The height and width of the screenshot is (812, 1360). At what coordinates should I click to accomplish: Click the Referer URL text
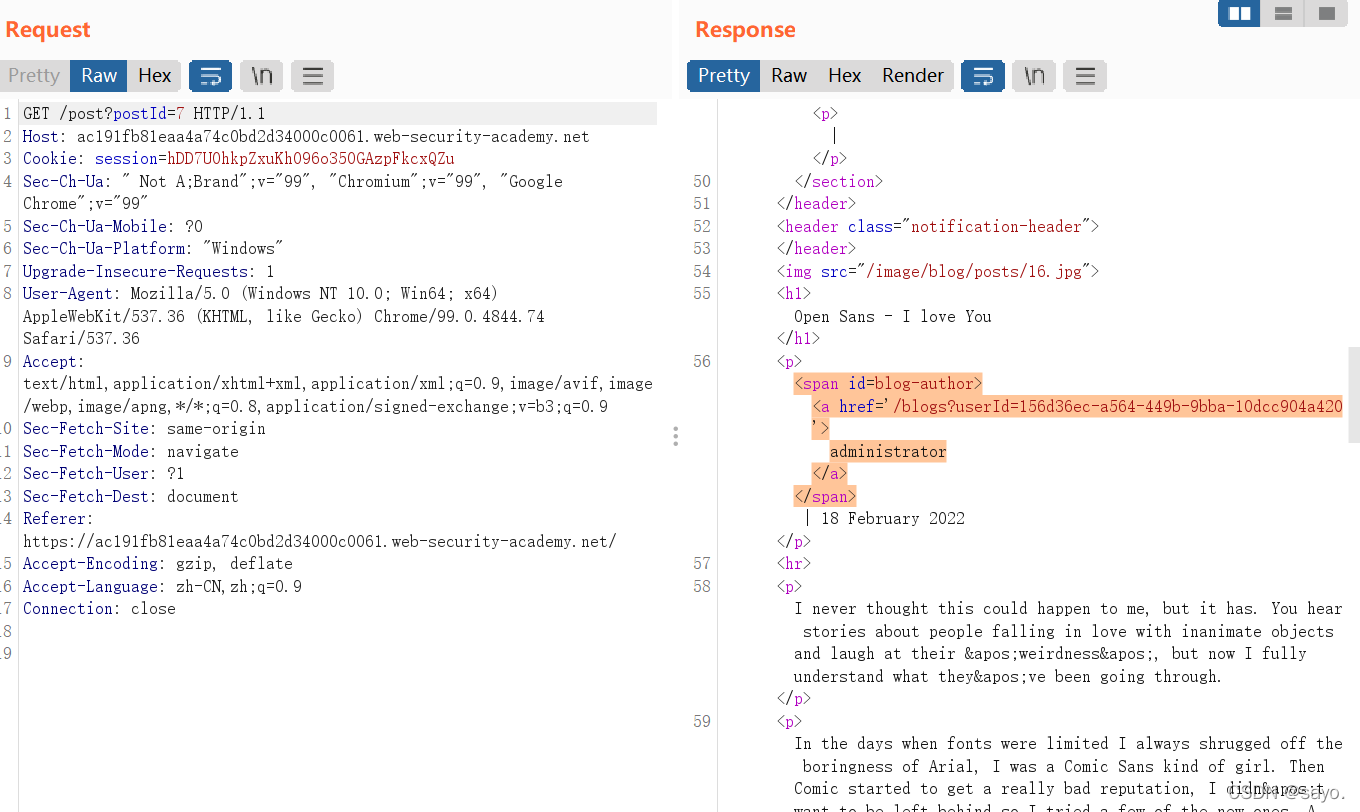click(320, 541)
